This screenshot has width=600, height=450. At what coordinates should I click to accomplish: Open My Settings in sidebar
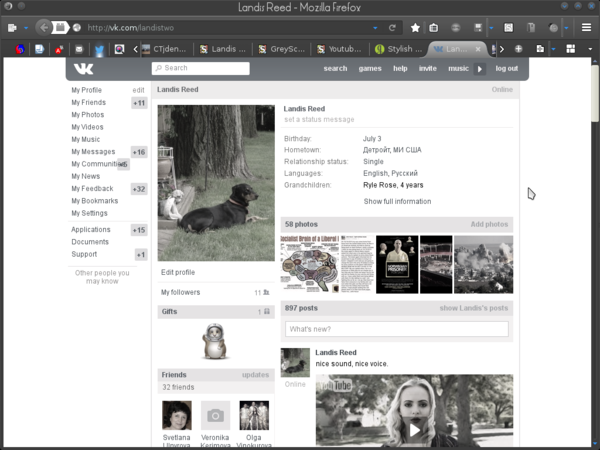point(89,213)
